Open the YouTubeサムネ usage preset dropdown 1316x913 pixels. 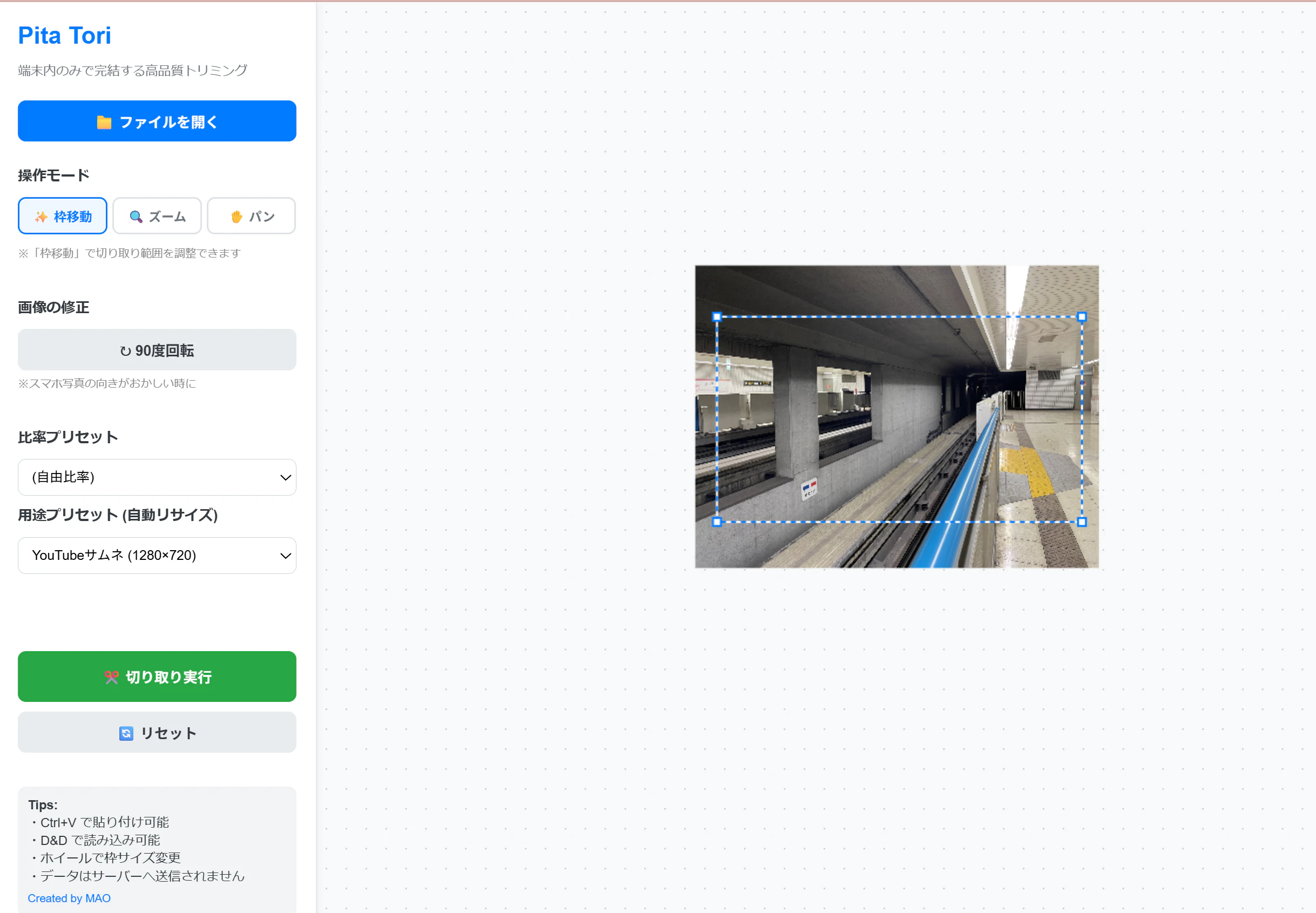[157, 555]
